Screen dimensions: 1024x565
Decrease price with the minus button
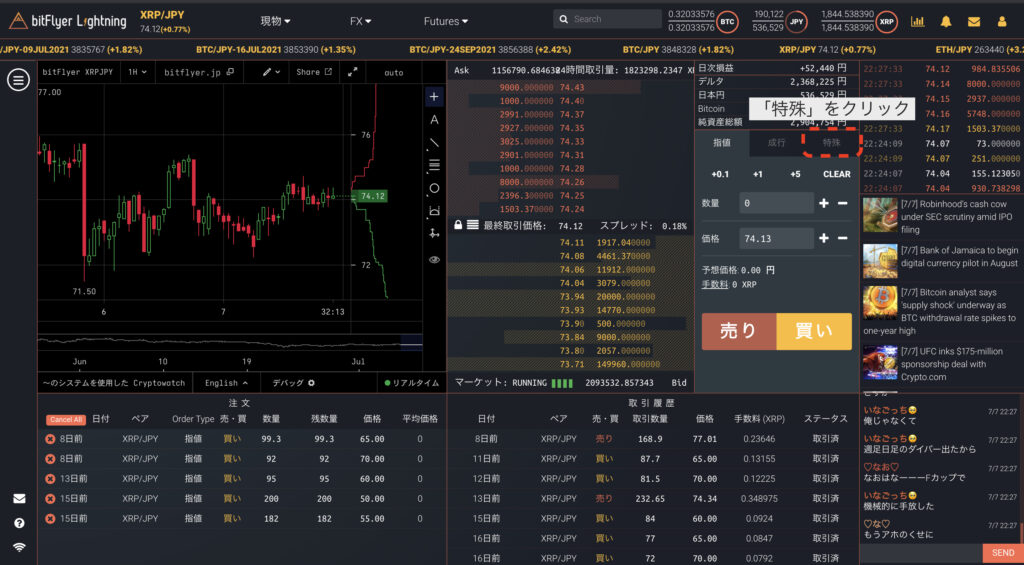[x=842, y=238]
